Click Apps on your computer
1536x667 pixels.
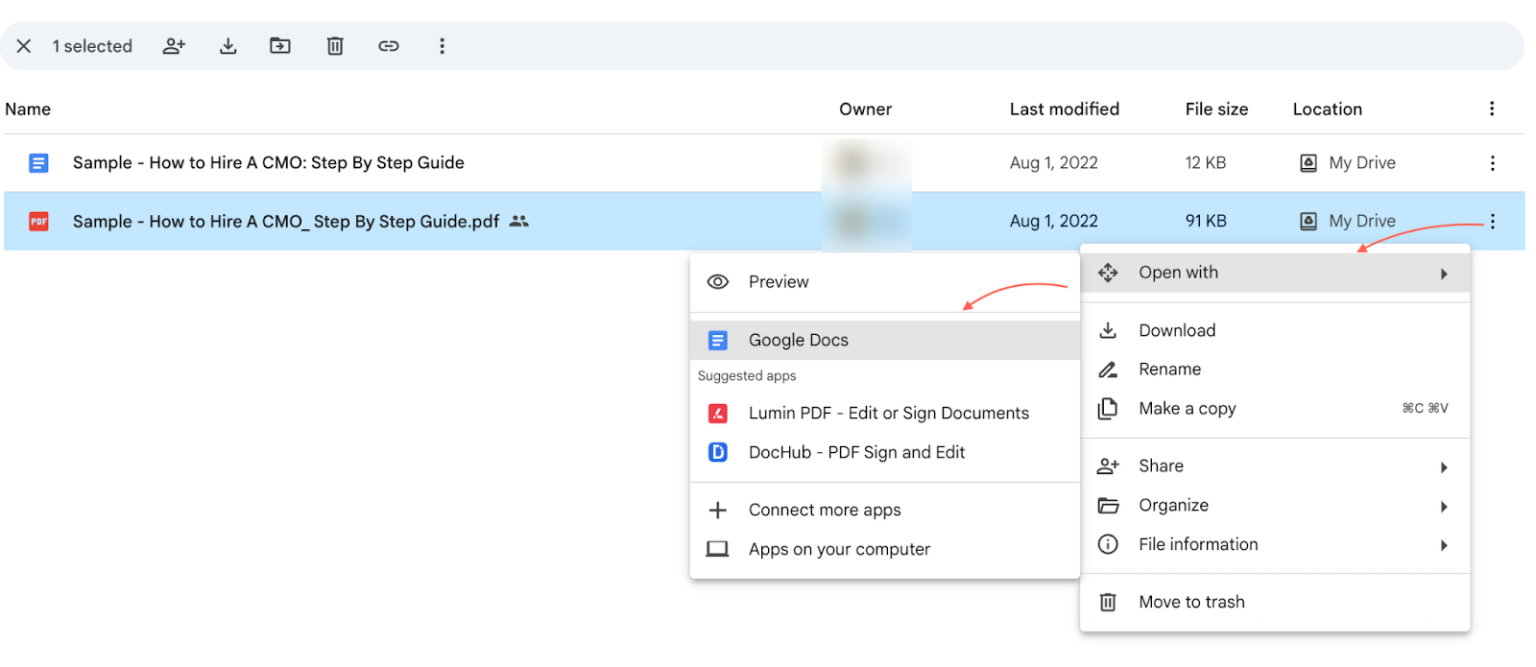(x=839, y=549)
